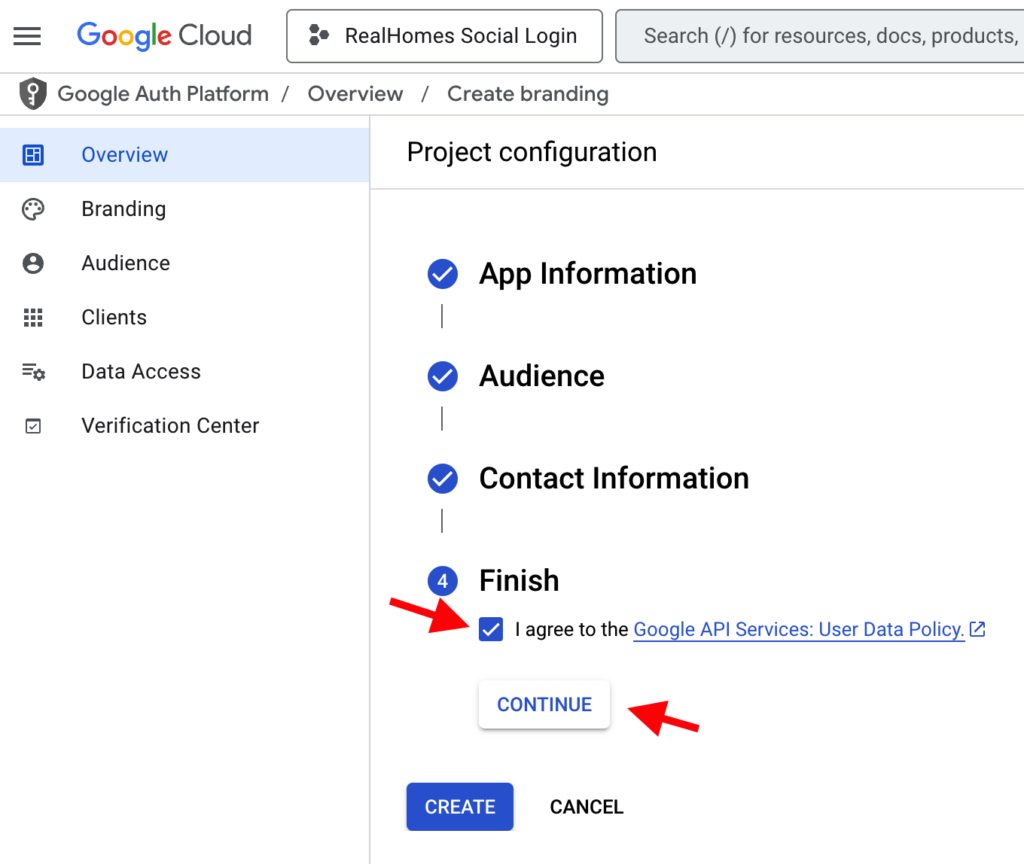Image resolution: width=1024 pixels, height=864 pixels.
Task: Expand the Contact Information step
Action: (x=614, y=479)
